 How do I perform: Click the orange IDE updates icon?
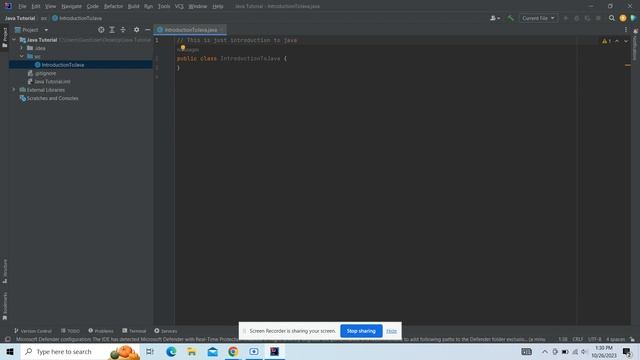coord(623,18)
